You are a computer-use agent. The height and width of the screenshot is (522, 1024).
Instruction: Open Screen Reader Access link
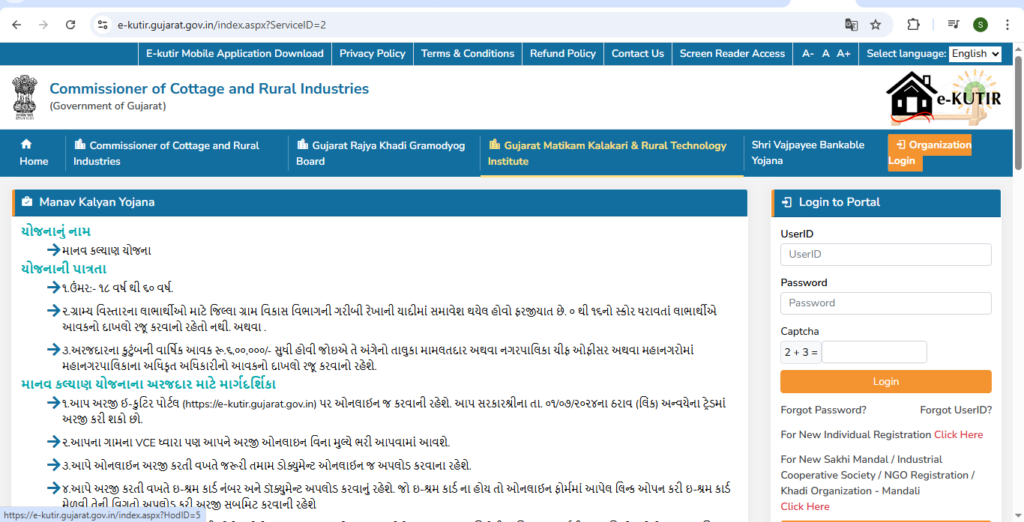(x=732, y=54)
